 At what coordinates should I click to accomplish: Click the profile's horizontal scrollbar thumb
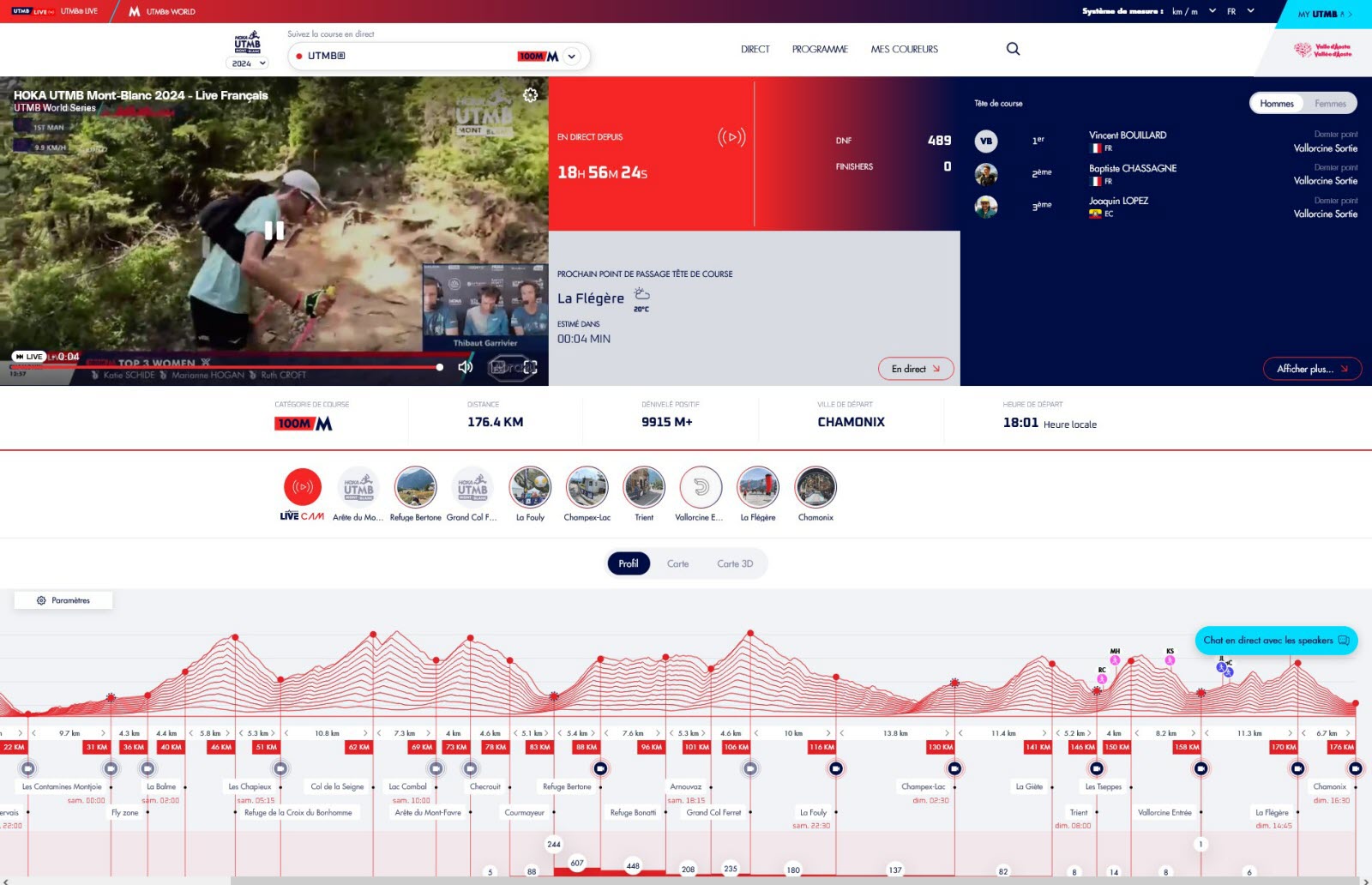click(x=794, y=881)
